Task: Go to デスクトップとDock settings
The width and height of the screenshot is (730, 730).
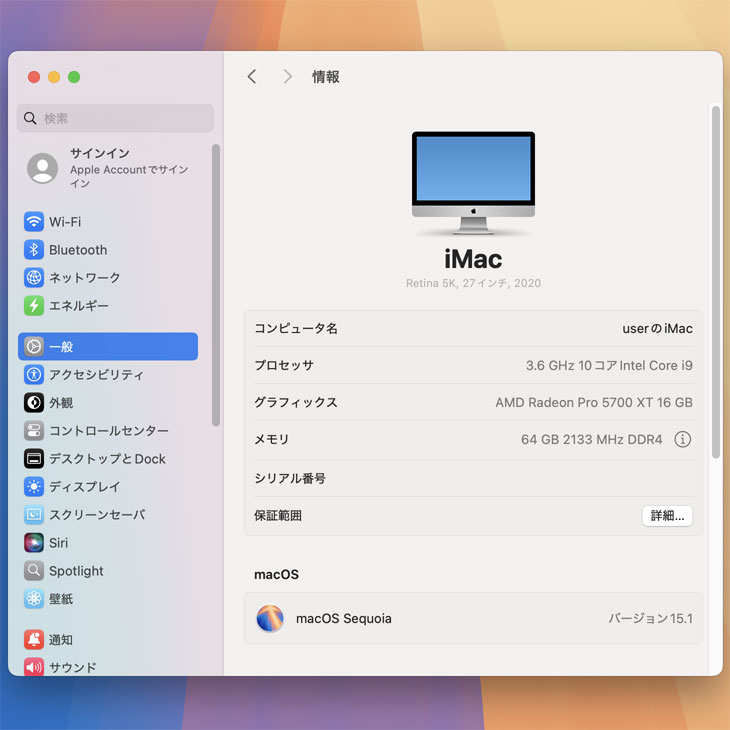Action: [107, 459]
